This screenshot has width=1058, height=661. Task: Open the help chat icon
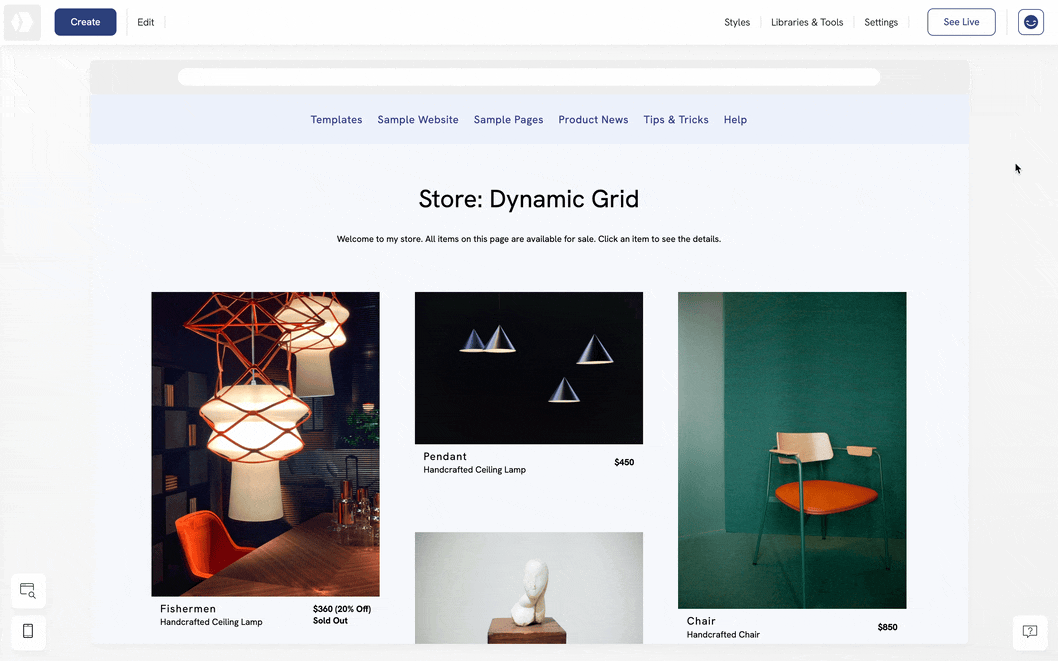[1029, 631]
